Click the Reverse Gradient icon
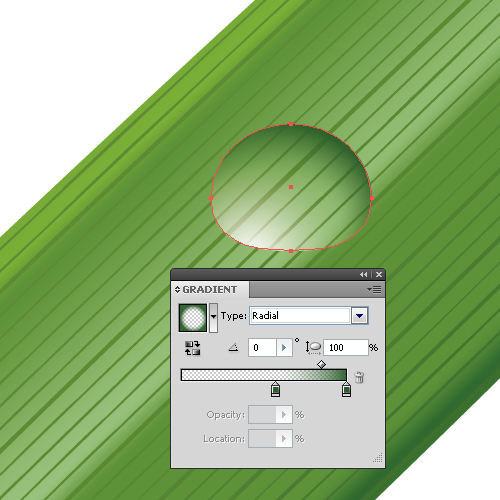 (x=192, y=348)
